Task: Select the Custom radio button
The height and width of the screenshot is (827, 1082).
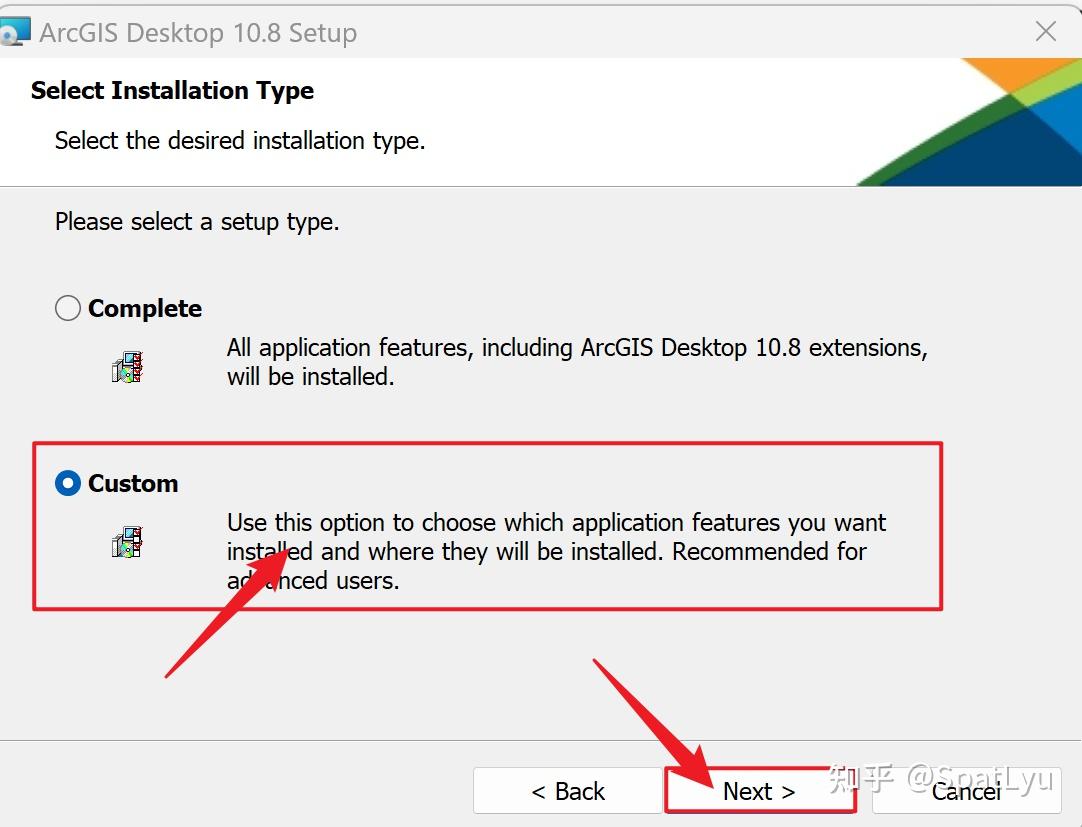Action: [68, 483]
